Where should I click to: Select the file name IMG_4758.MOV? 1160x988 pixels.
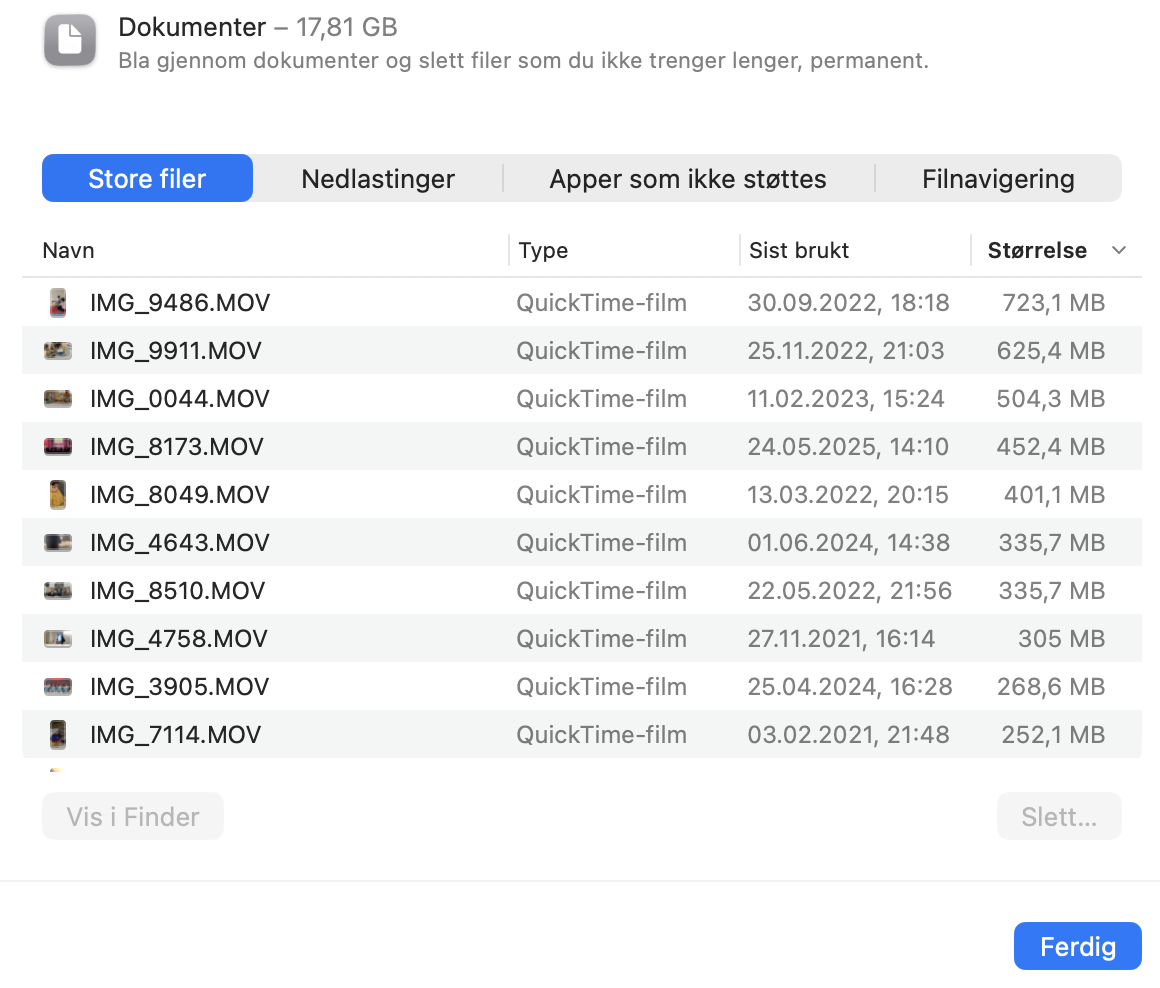[178, 639]
